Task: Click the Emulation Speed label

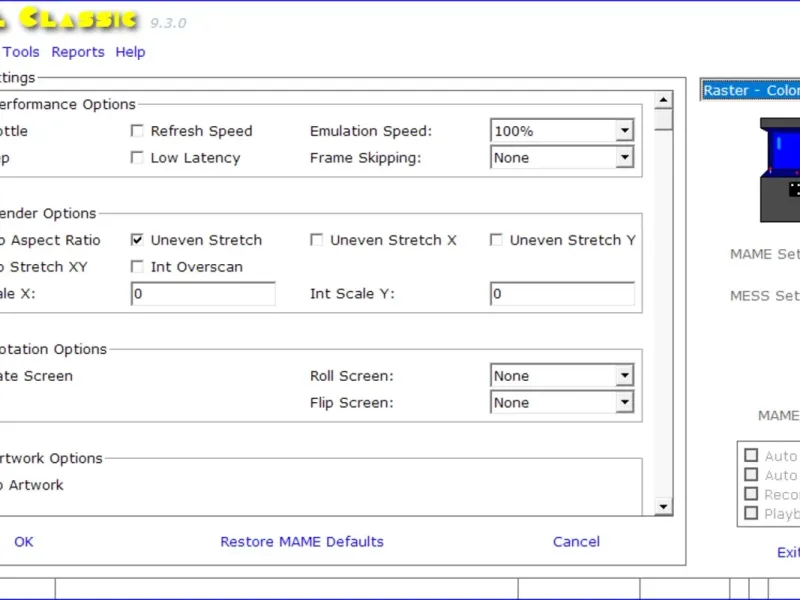Action: [x=371, y=131]
